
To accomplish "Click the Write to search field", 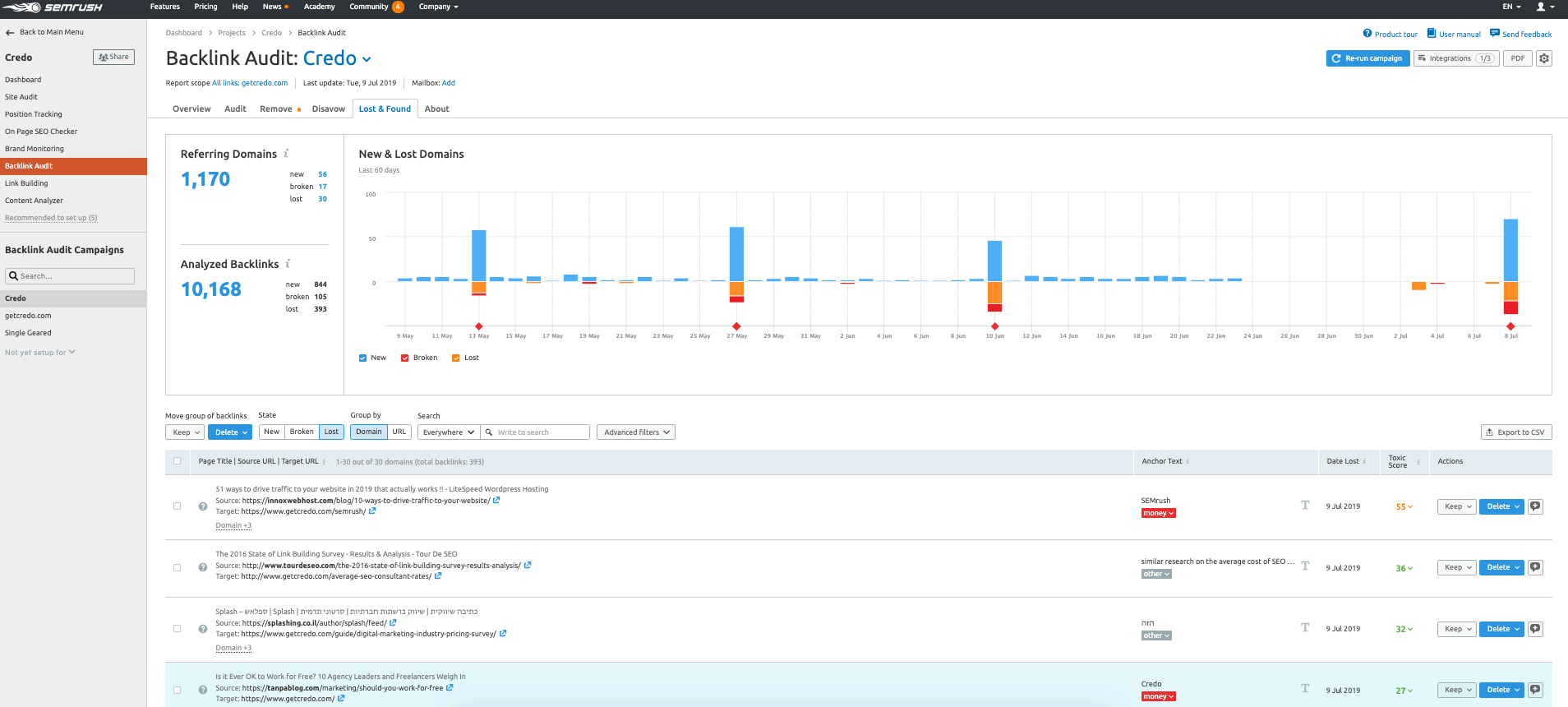I will [535, 432].
